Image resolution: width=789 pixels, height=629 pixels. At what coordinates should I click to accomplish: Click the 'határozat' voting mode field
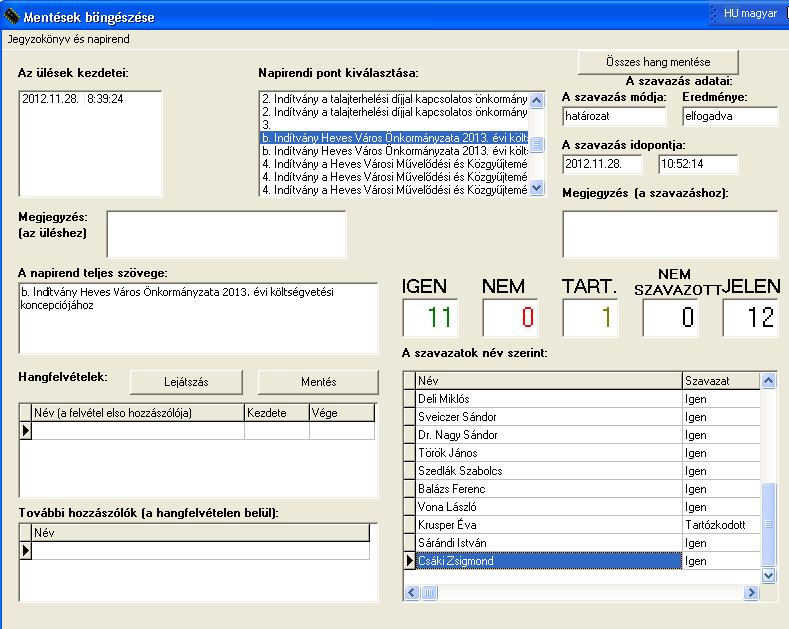pos(614,116)
